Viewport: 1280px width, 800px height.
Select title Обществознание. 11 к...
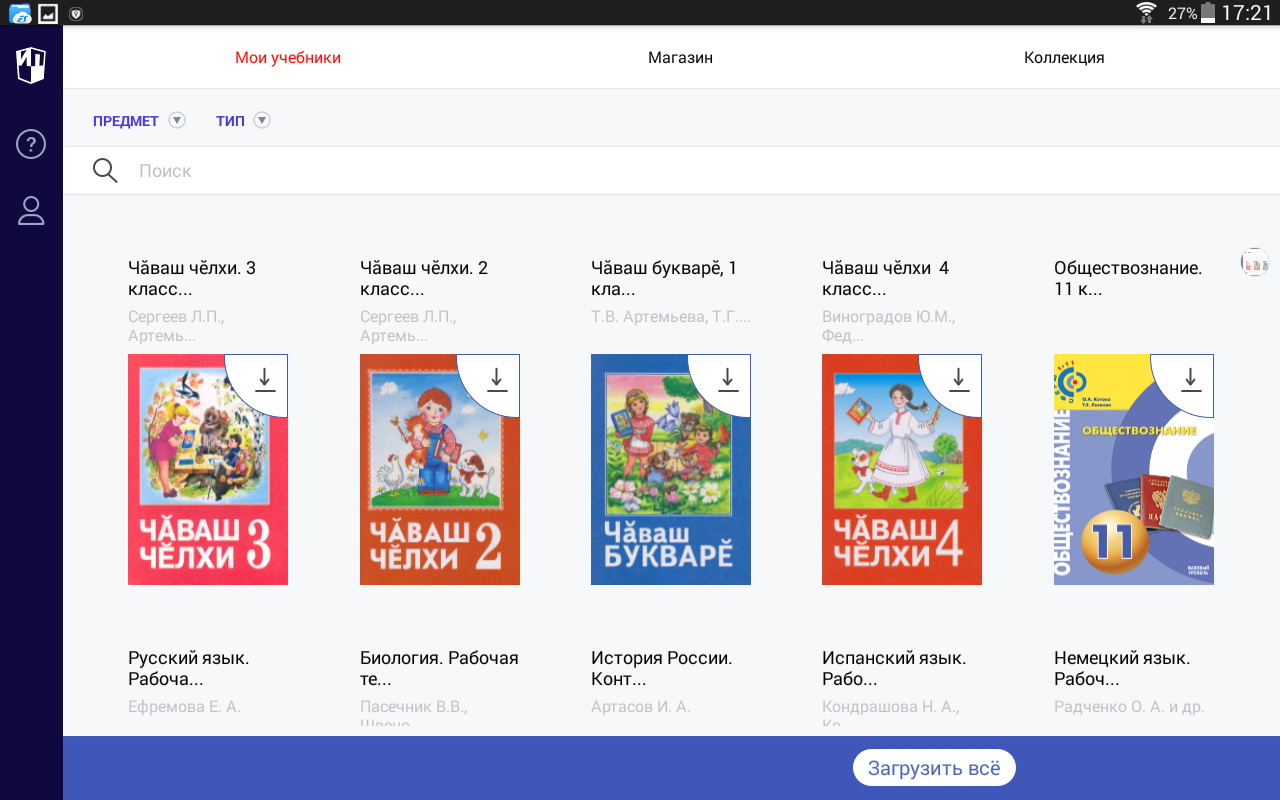click(1128, 279)
